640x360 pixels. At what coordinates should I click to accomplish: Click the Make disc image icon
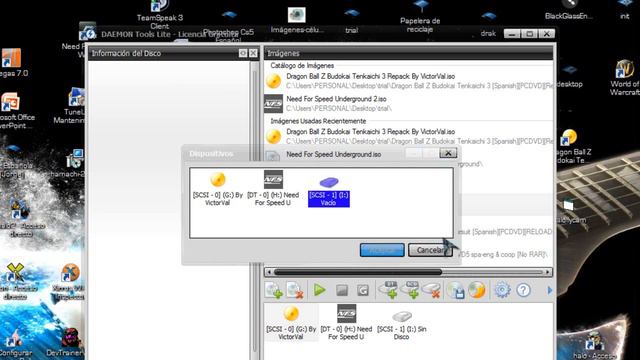coord(456,290)
